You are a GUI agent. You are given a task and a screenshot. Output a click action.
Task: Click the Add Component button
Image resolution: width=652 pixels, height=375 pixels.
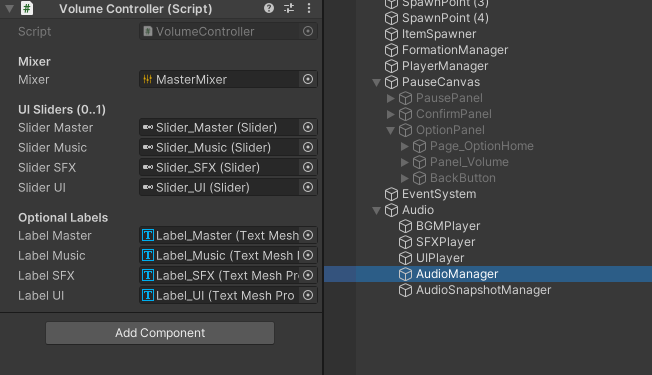tap(160, 333)
